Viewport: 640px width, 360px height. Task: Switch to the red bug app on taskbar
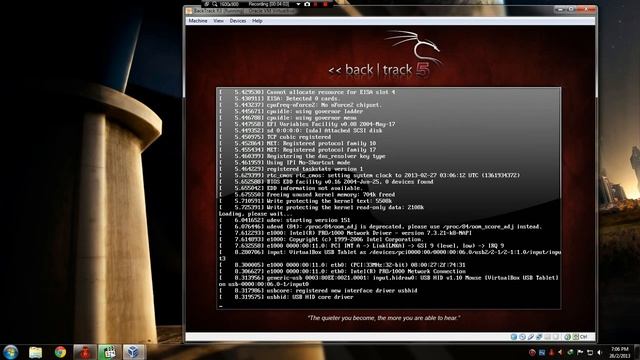(85, 352)
